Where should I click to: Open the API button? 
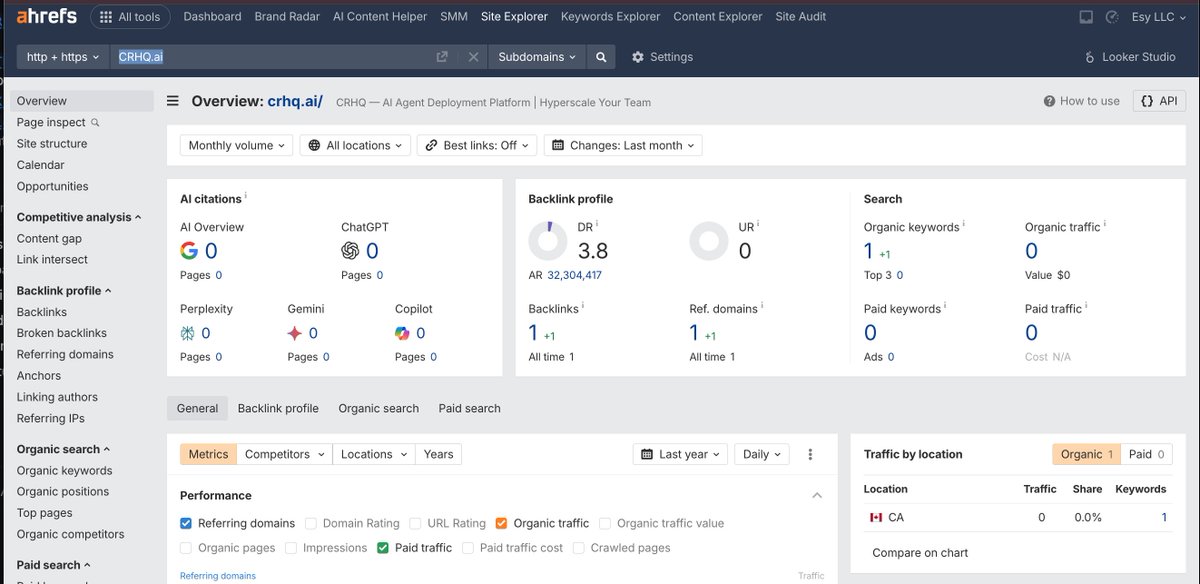[x=1159, y=101]
